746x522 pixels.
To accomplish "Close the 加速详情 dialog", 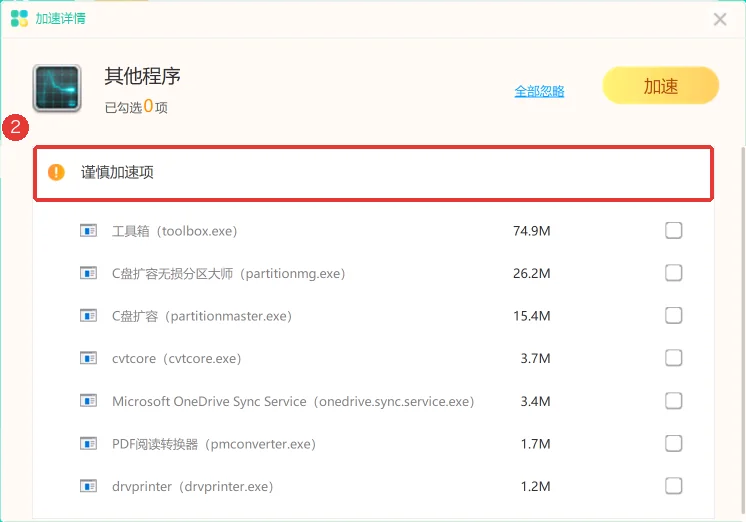I will point(720,19).
